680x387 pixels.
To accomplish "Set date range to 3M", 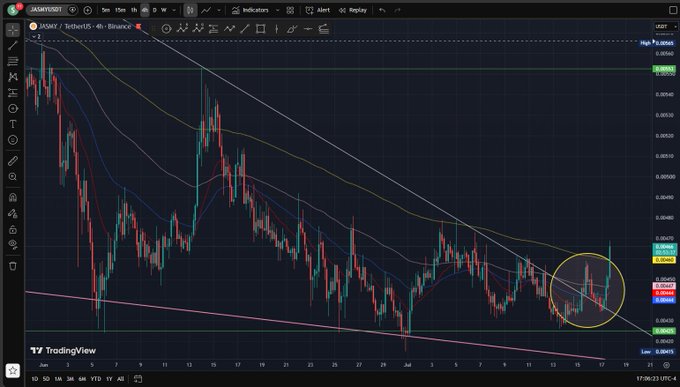I will 70,379.
